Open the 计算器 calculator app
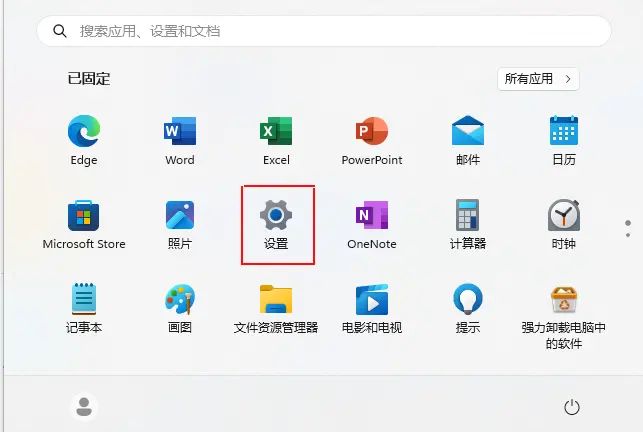 467,215
